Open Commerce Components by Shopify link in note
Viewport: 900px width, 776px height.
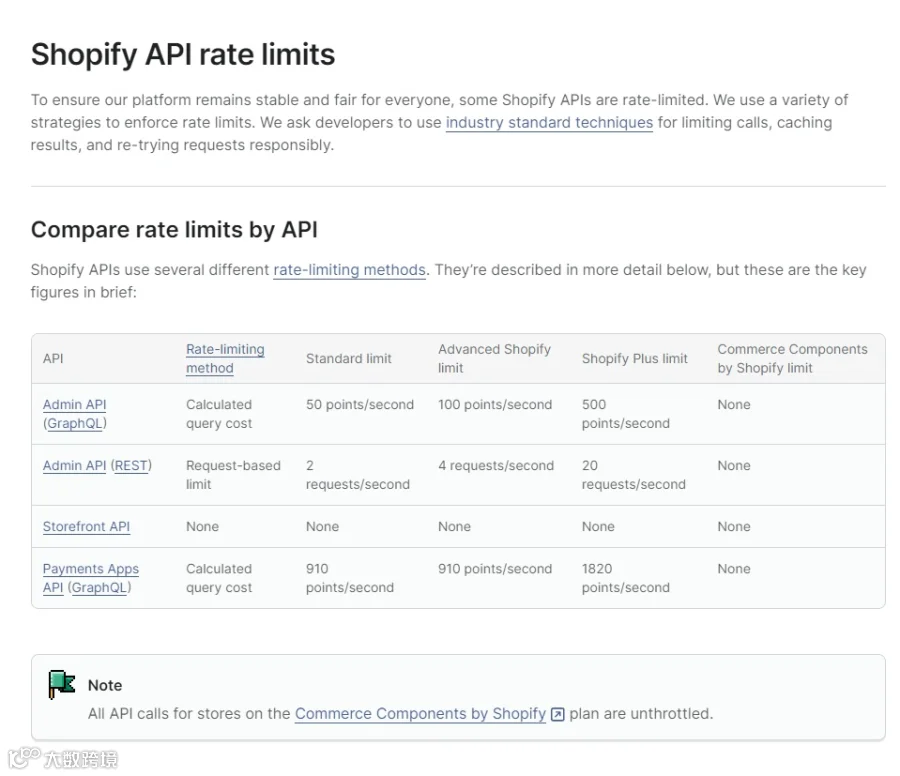pos(420,713)
